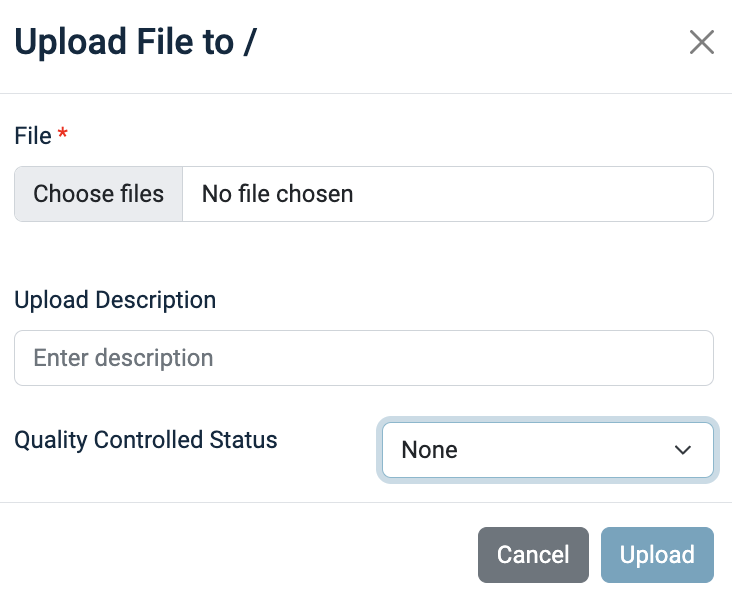Select the 'None' value in the status combo box

tap(429, 450)
